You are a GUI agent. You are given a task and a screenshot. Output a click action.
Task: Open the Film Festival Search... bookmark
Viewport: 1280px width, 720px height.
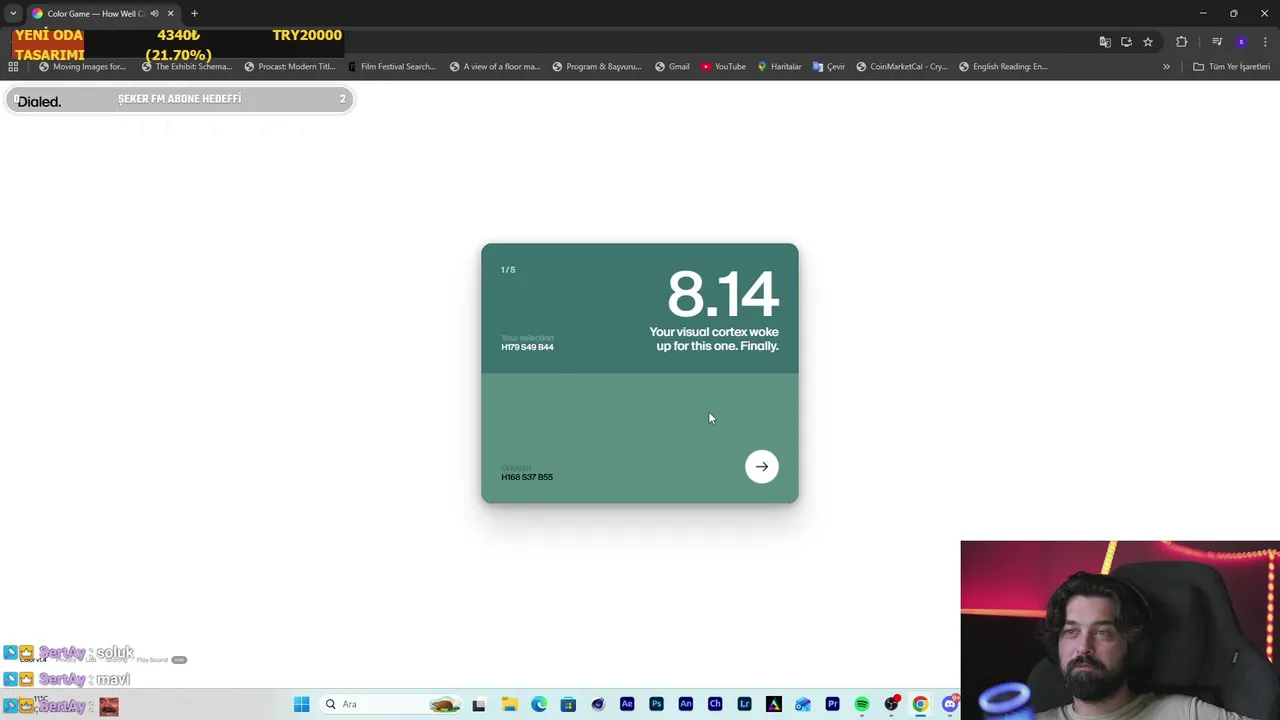(x=391, y=67)
